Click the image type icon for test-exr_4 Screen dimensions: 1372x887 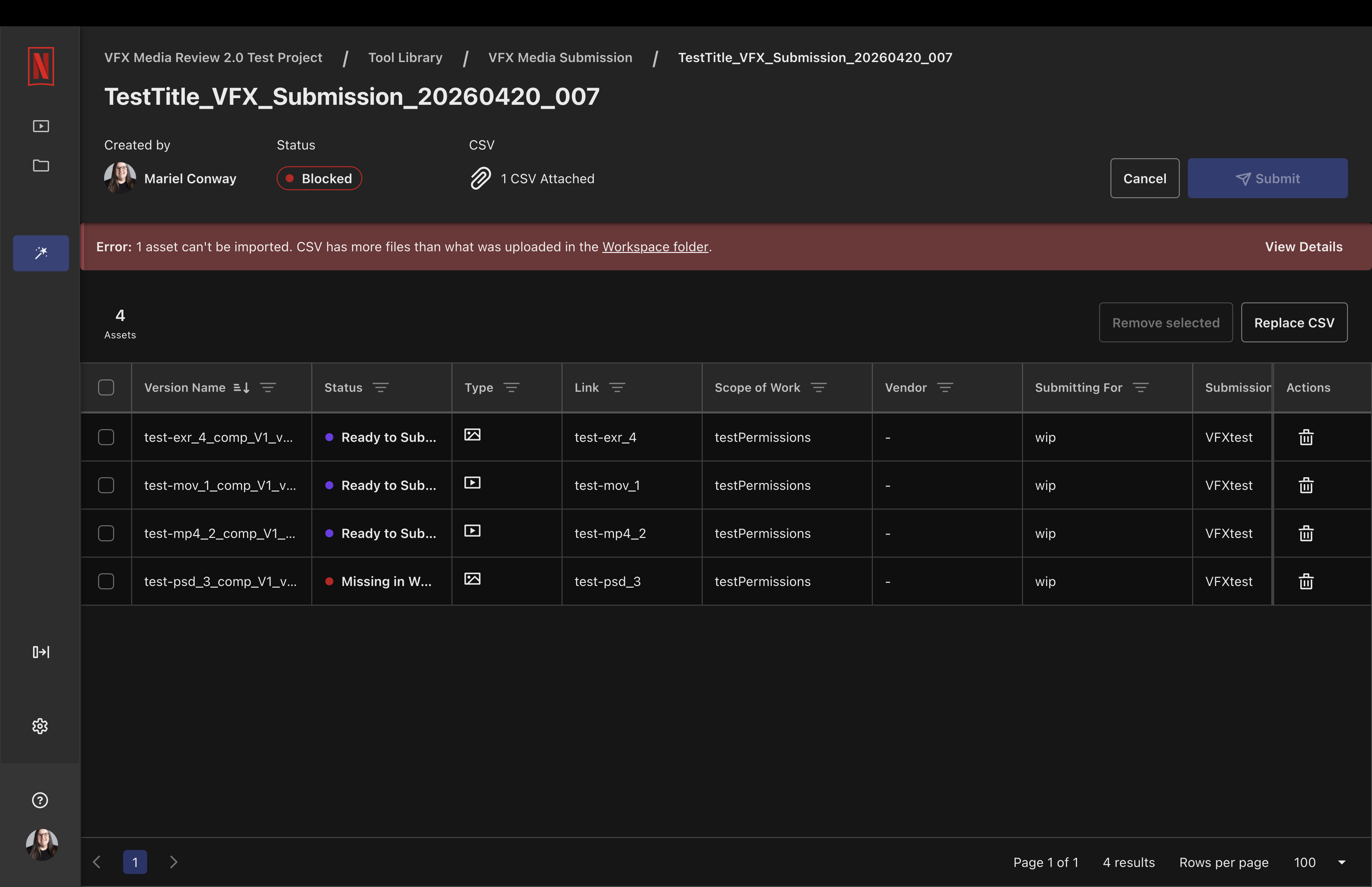click(x=472, y=435)
